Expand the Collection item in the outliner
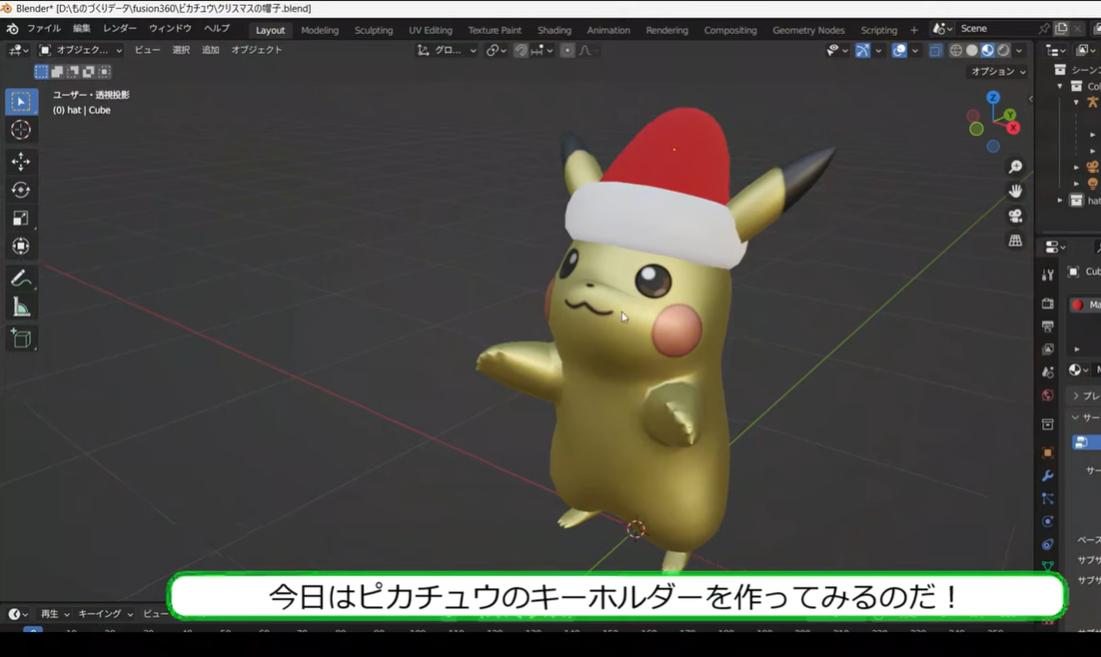The height and width of the screenshot is (657, 1101). click(1060, 85)
